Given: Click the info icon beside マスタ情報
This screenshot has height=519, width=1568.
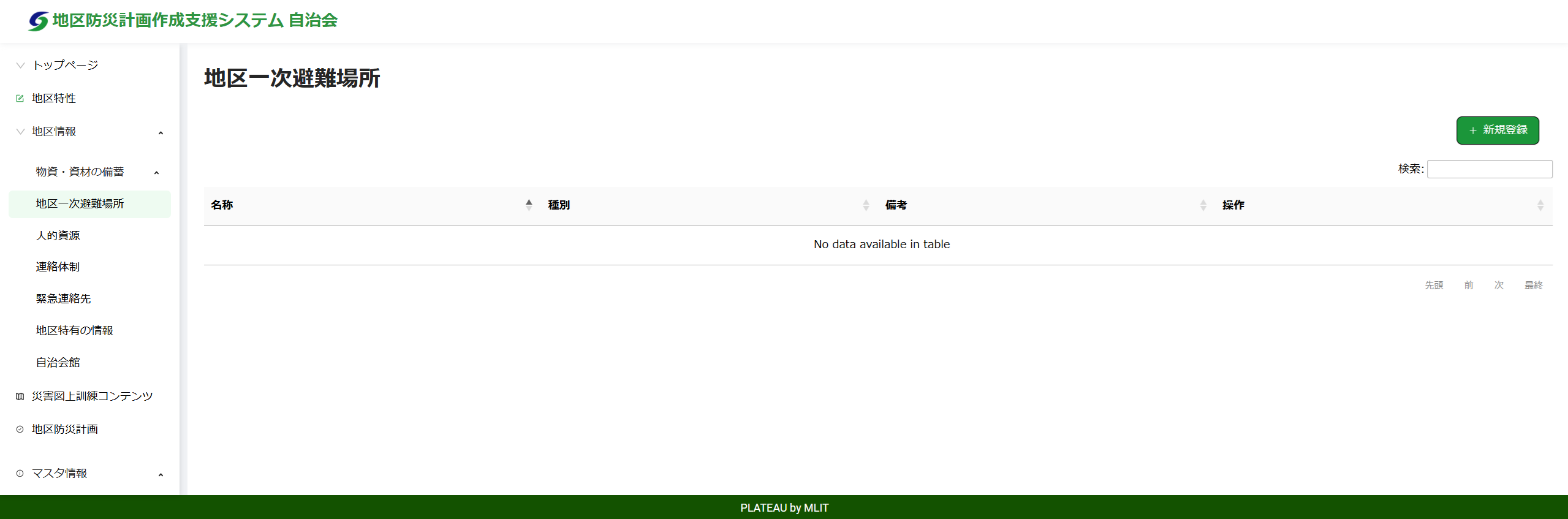Looking at the screenshot, I should pyautogui.click(x=20, y=474).
